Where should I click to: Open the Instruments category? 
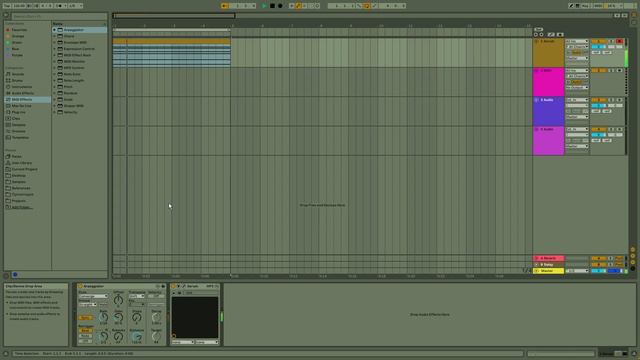click(22, 87)
